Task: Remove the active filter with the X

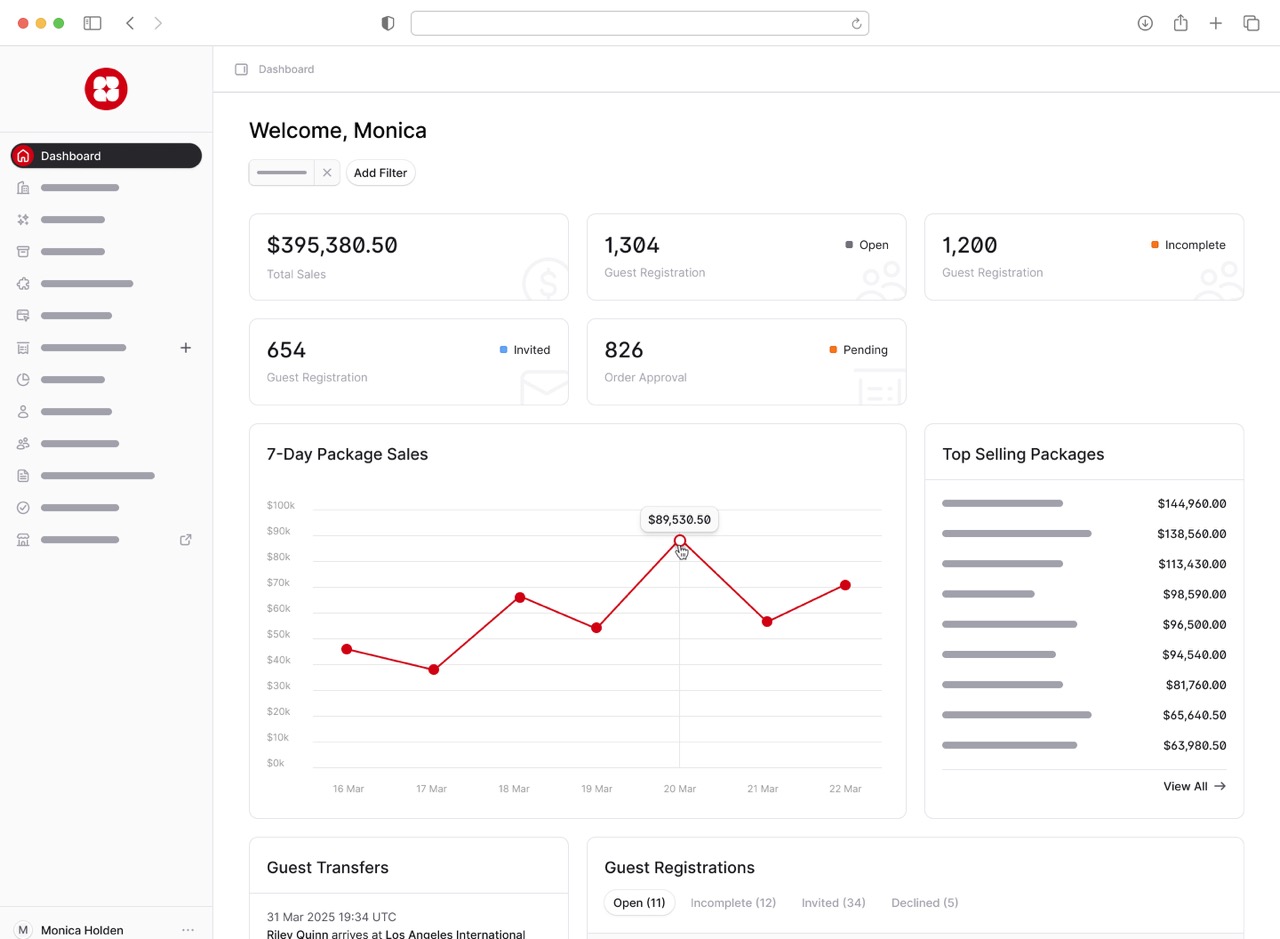Action: click(327, 172)
